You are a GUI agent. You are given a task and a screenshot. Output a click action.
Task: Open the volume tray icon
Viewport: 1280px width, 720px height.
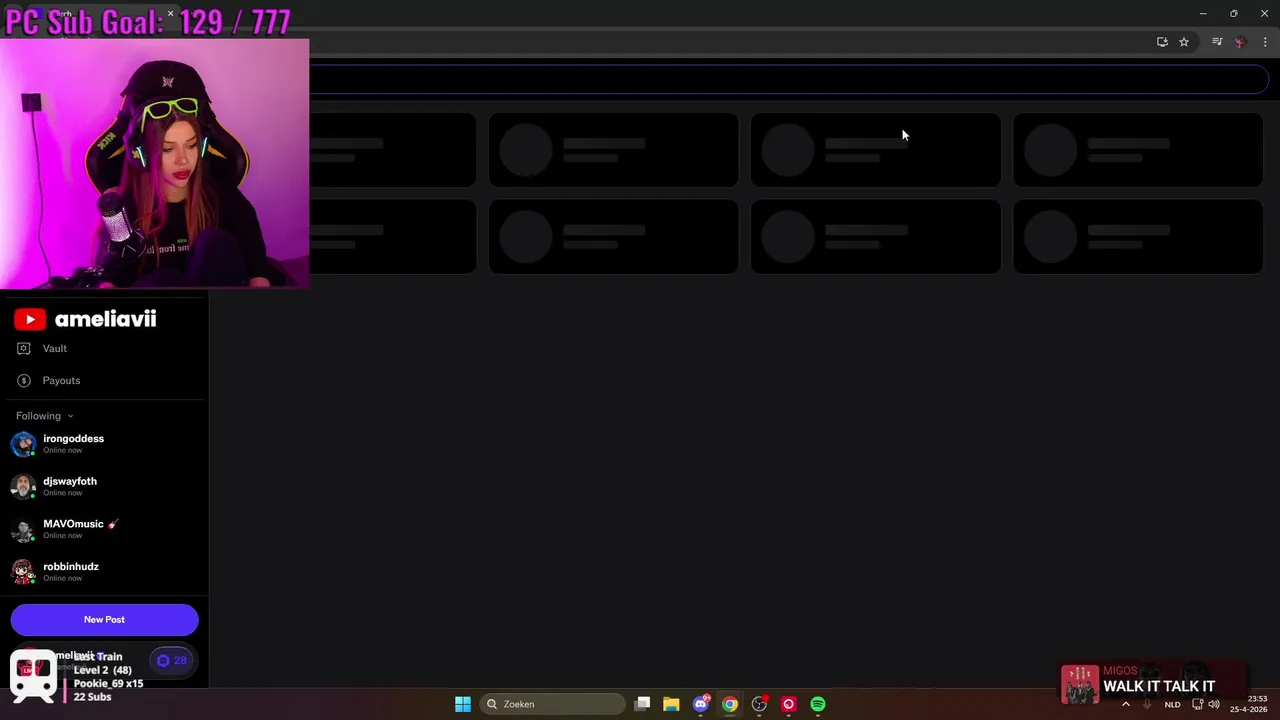pos(1214,704)
